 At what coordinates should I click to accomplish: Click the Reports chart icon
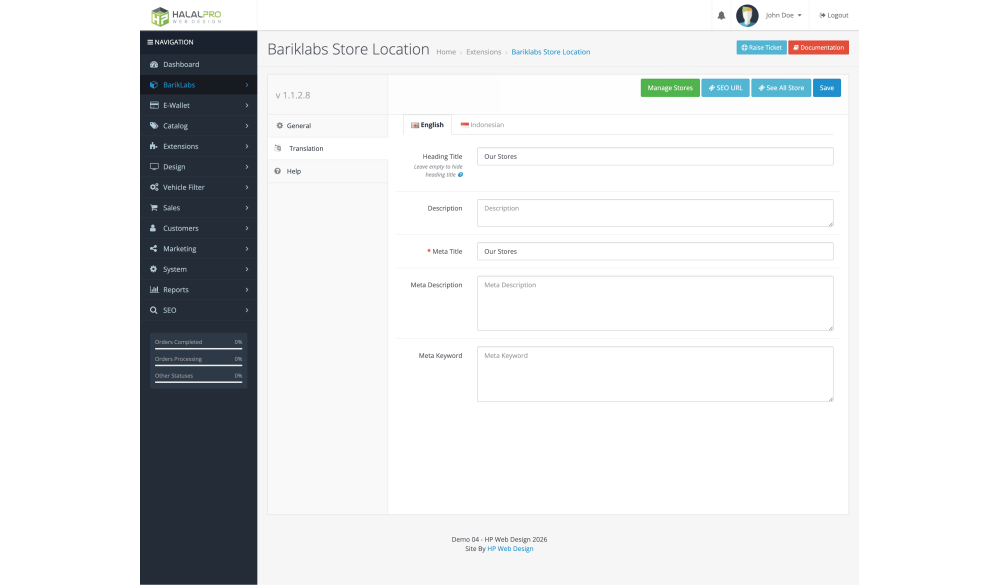click(154, 290)
